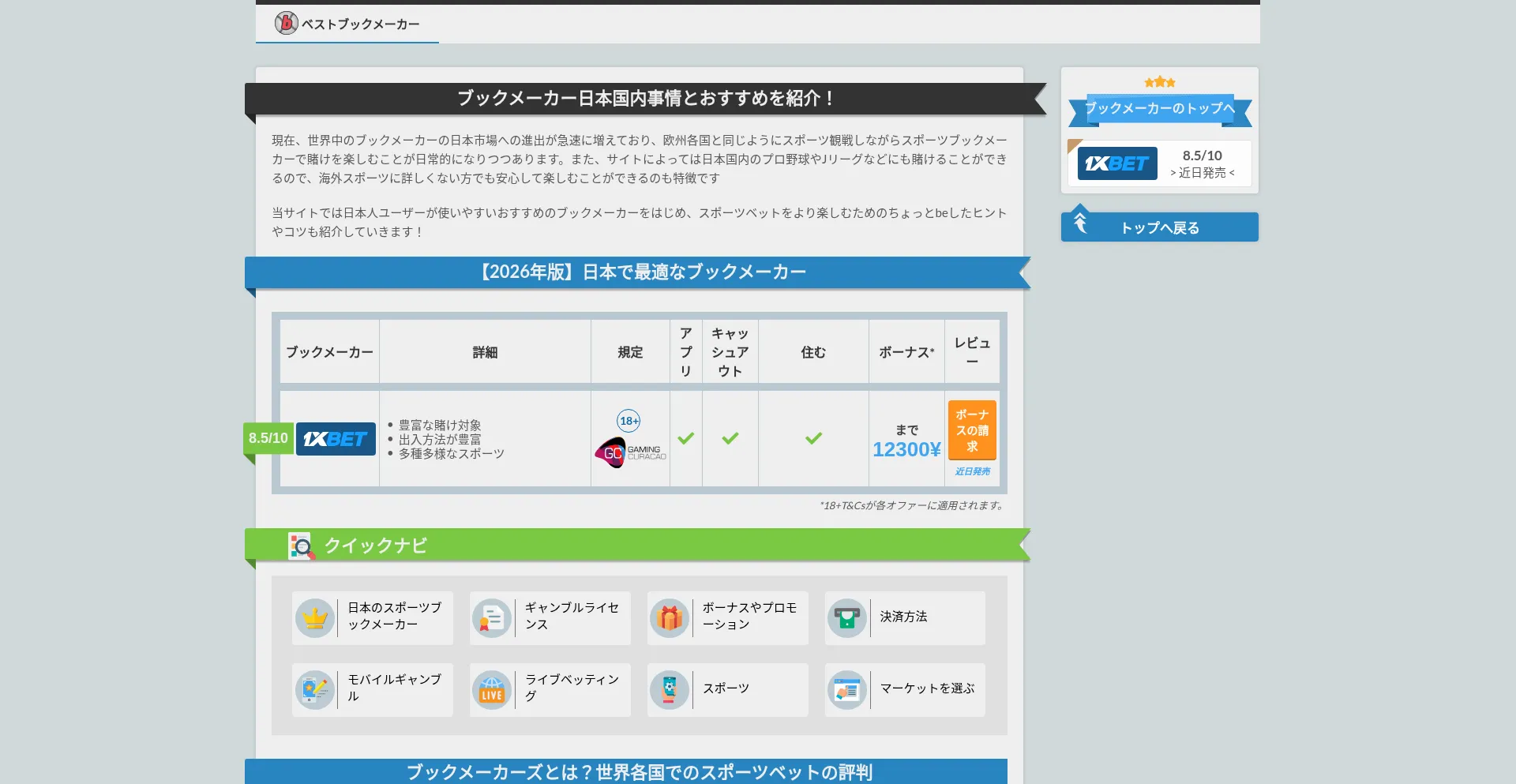Click the double up-arrow icon on トップへ戻る
This screenshot has height=784, width=1516.
1080,223
